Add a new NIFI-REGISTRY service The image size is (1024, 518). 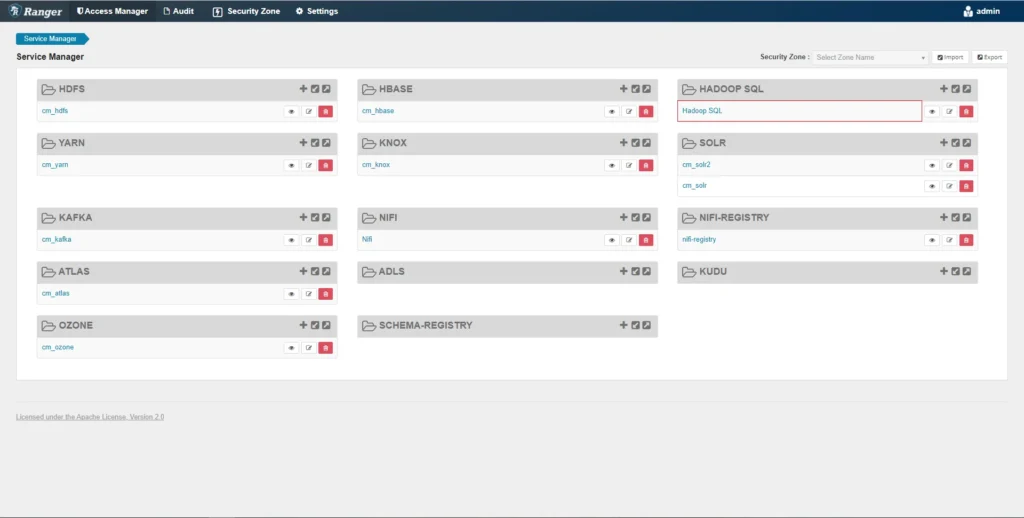pyautogui.click(x=944, y=218)
